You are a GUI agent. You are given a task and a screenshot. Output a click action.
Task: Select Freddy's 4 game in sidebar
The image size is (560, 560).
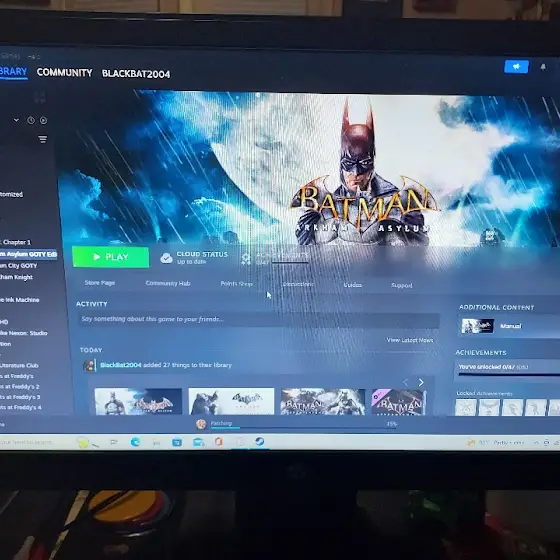pos(21,407)
